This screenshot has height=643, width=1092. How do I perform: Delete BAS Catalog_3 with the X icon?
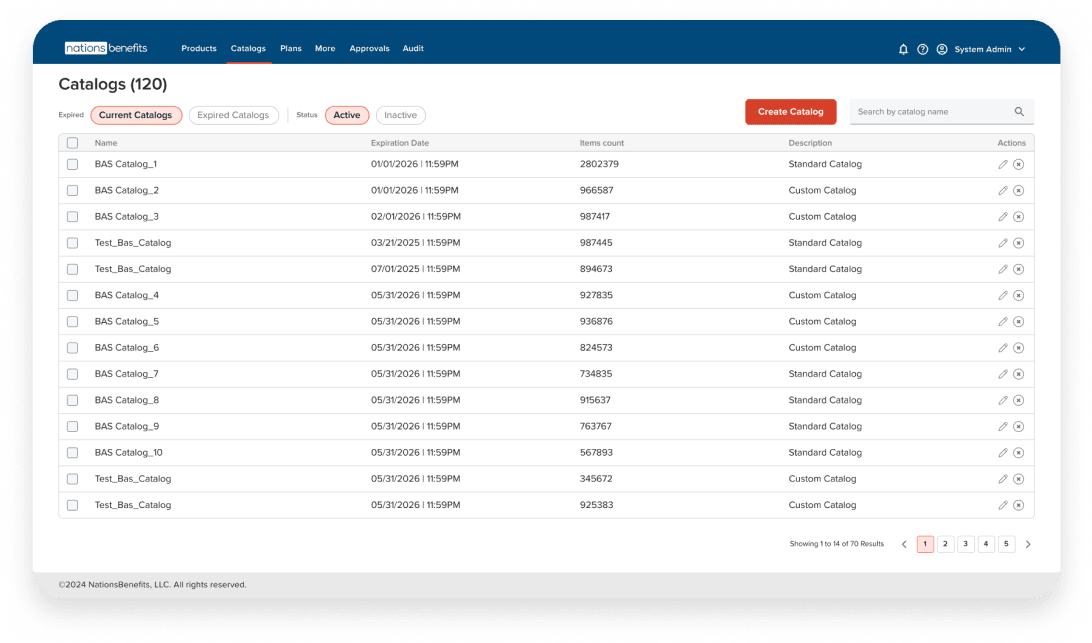[1018, 217]
